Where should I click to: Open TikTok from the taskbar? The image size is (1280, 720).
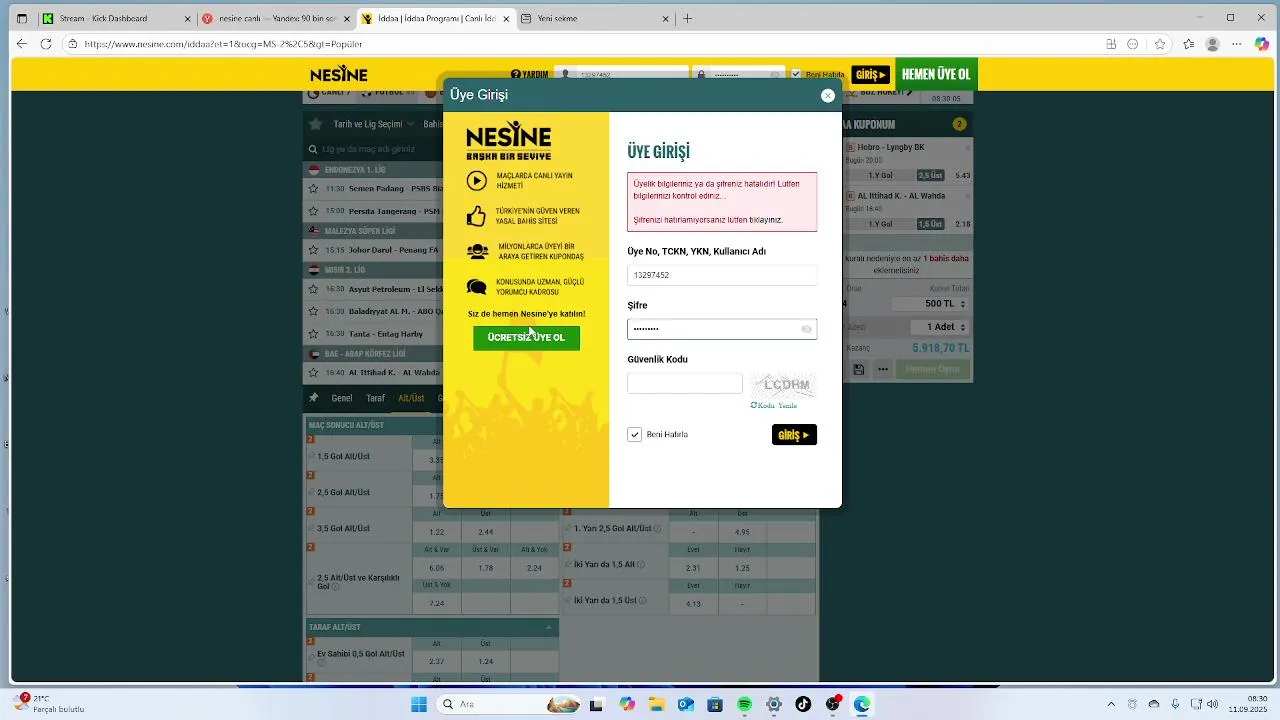pos(803,704)
